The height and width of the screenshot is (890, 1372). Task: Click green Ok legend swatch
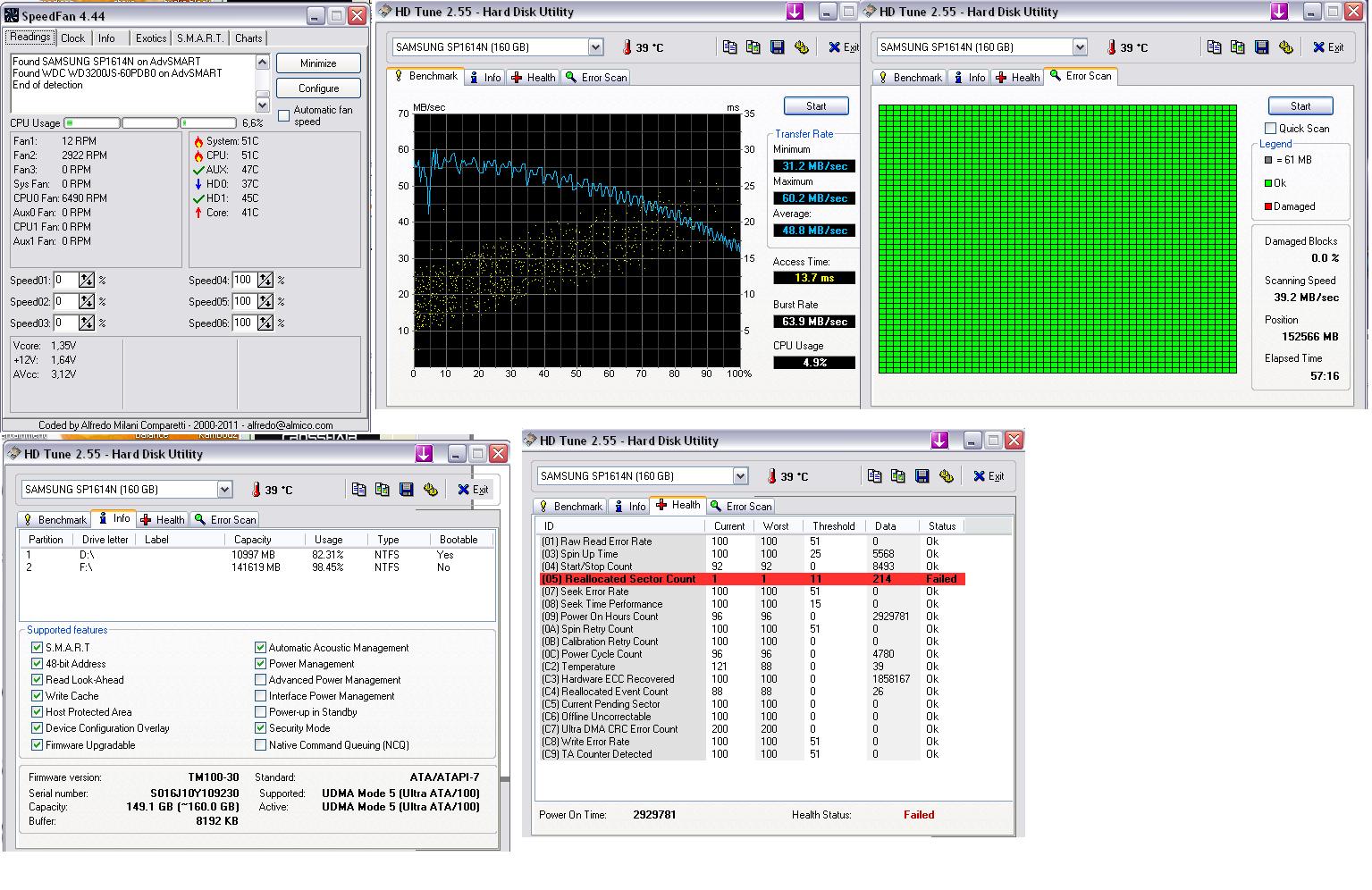(x=1268, y=183)
